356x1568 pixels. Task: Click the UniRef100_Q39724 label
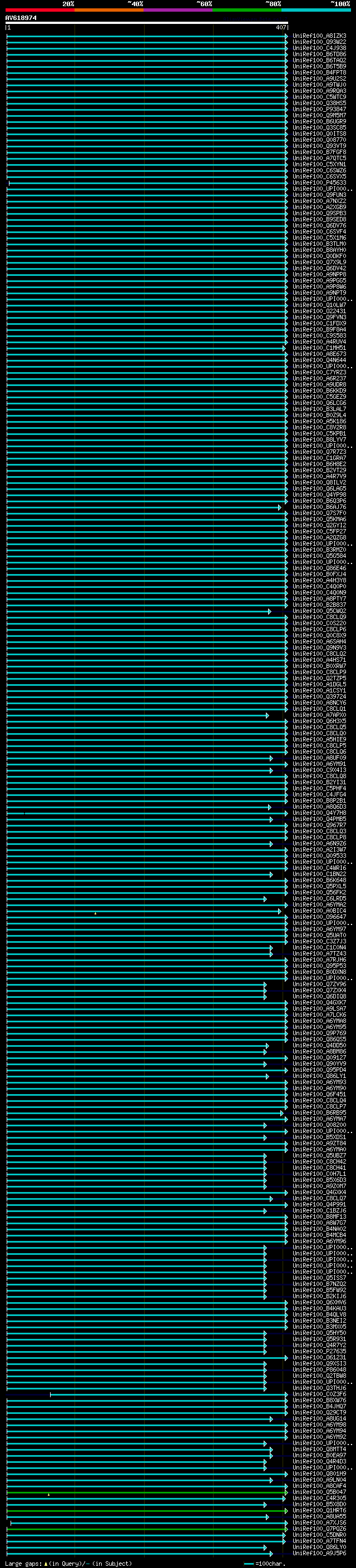point(319,697)
